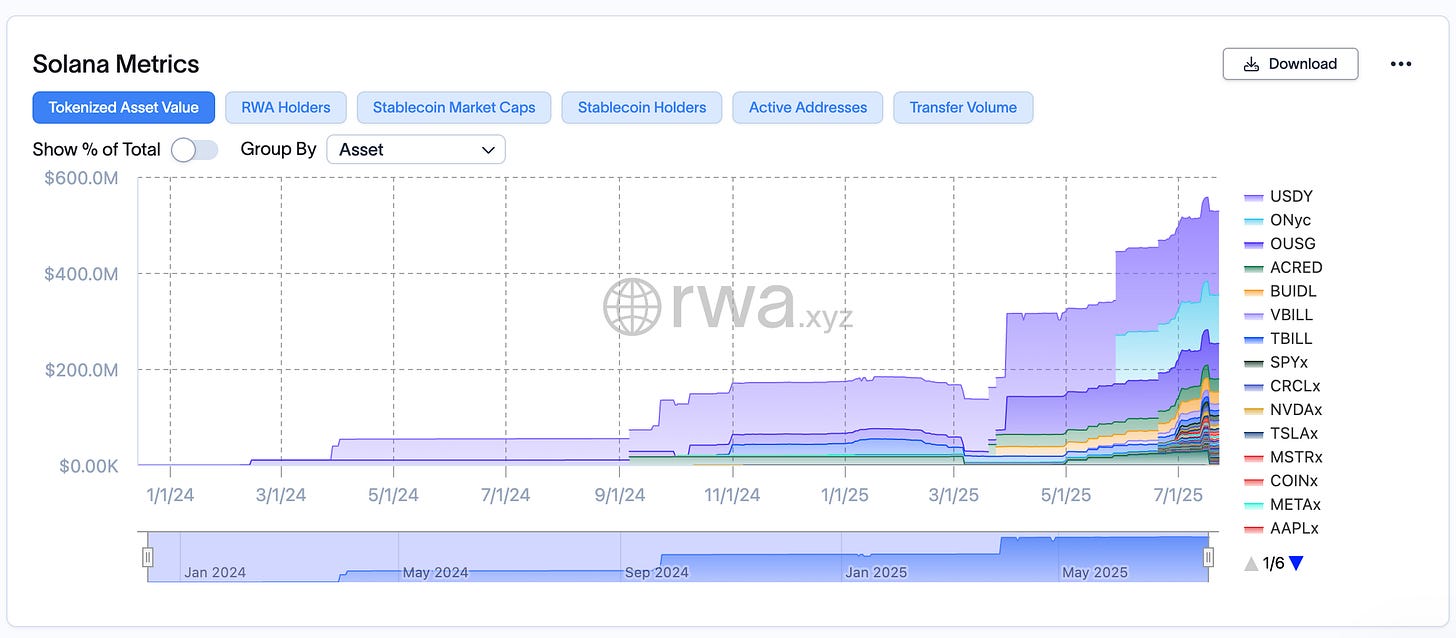This screenshot has width=1456, height=638.
Task: Click the Download button
Action: click(x=1290, y=64)
